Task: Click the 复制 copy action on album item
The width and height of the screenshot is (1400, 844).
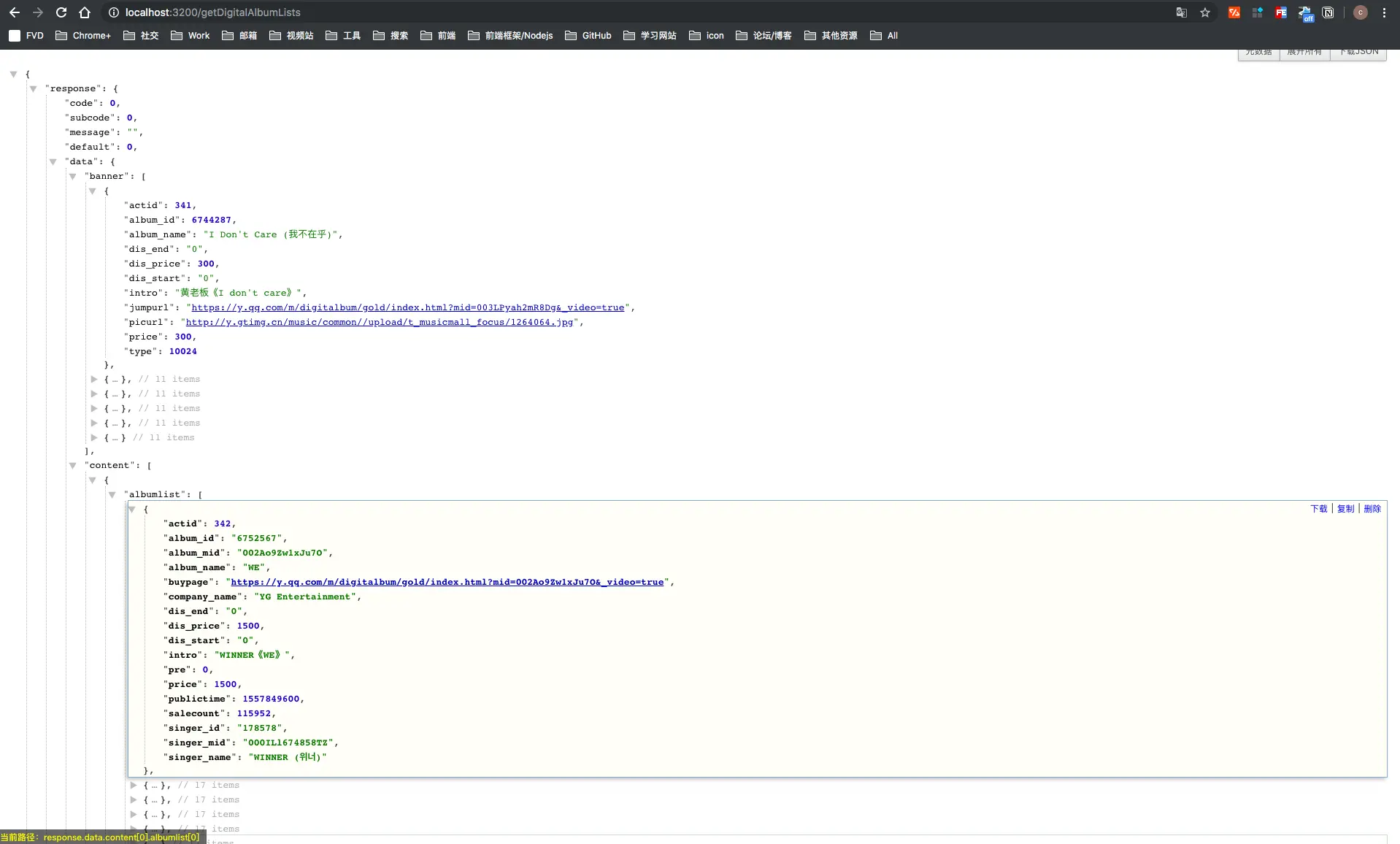Action: coord(1345,509)
